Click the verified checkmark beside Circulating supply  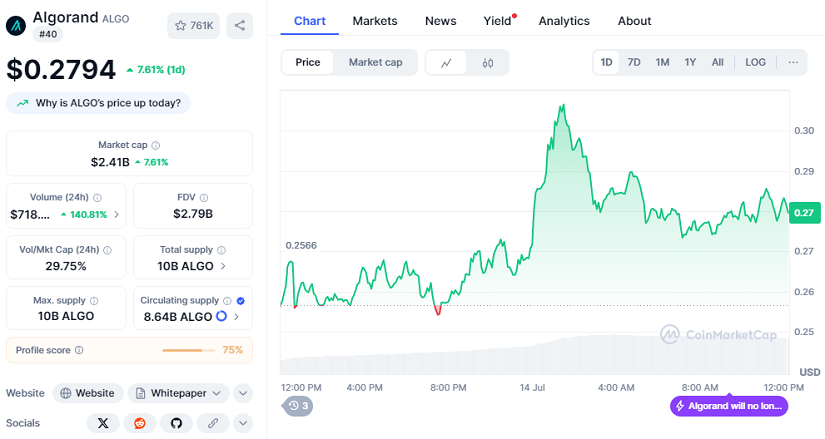240,301
